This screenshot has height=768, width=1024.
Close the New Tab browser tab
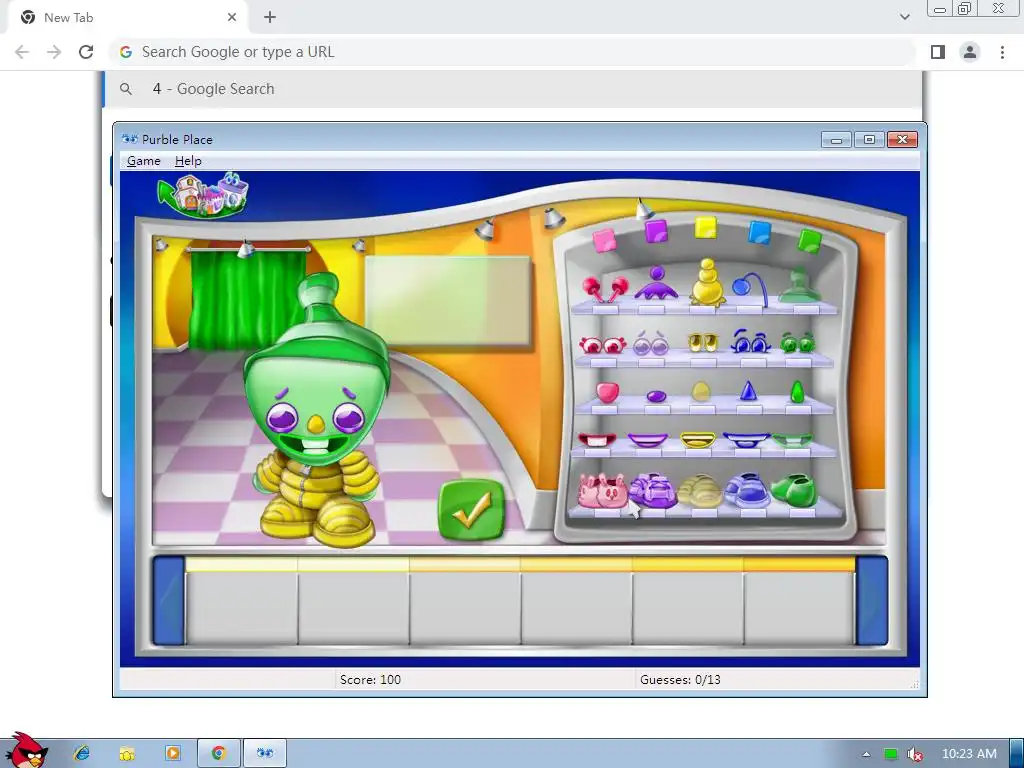tap(232, 18)
